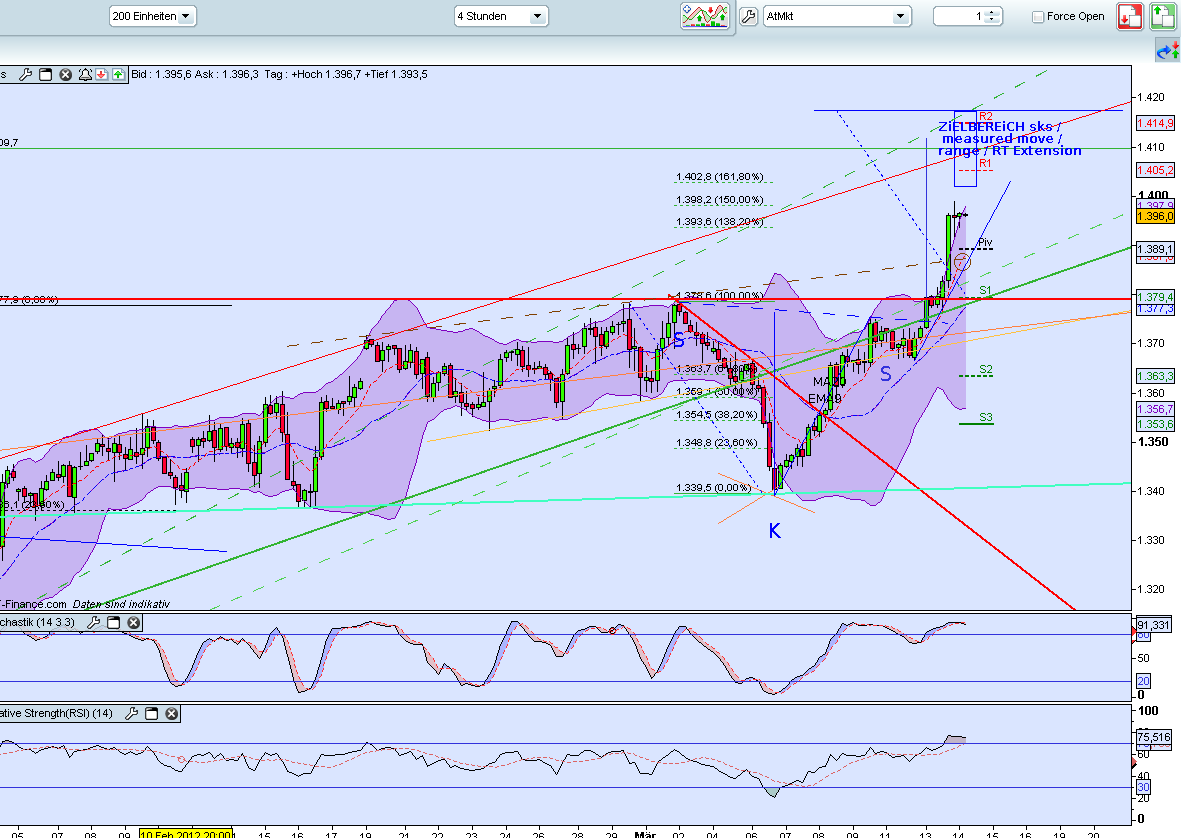Click the S1 pivot support label
Screen dimensions: 1181x838
tap(985, 290)
